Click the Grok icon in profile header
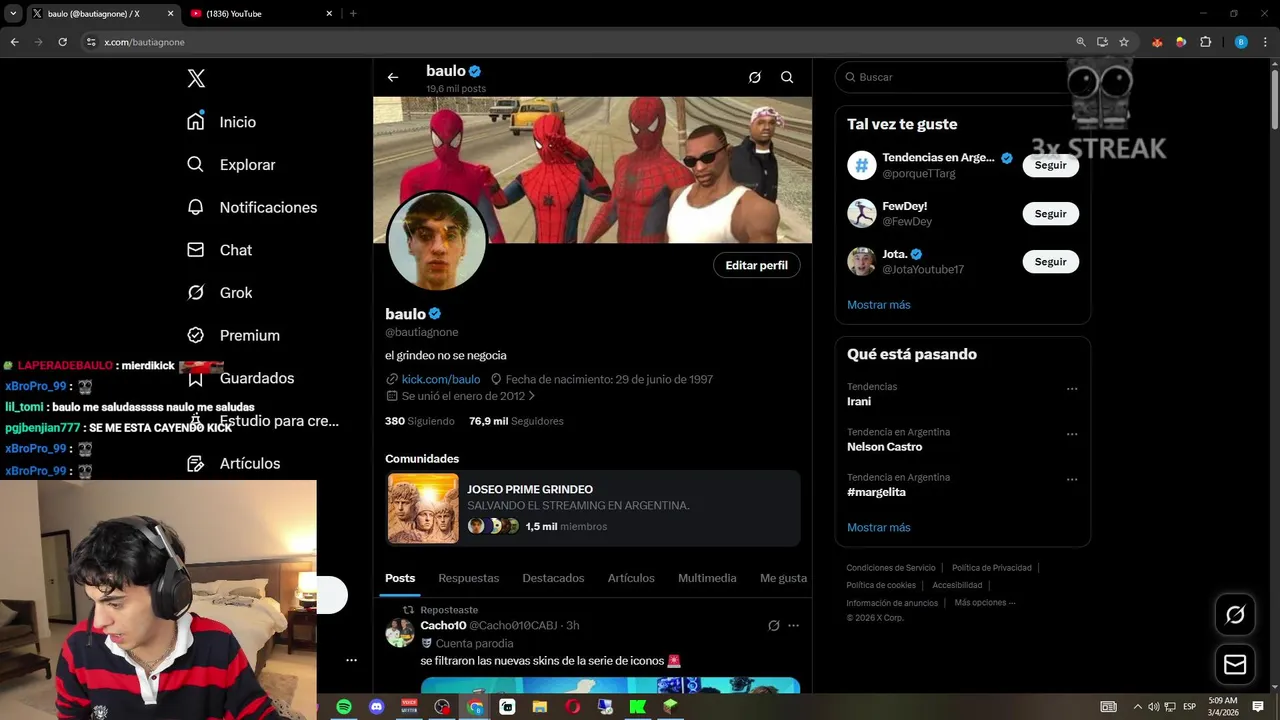 point(755,77)
